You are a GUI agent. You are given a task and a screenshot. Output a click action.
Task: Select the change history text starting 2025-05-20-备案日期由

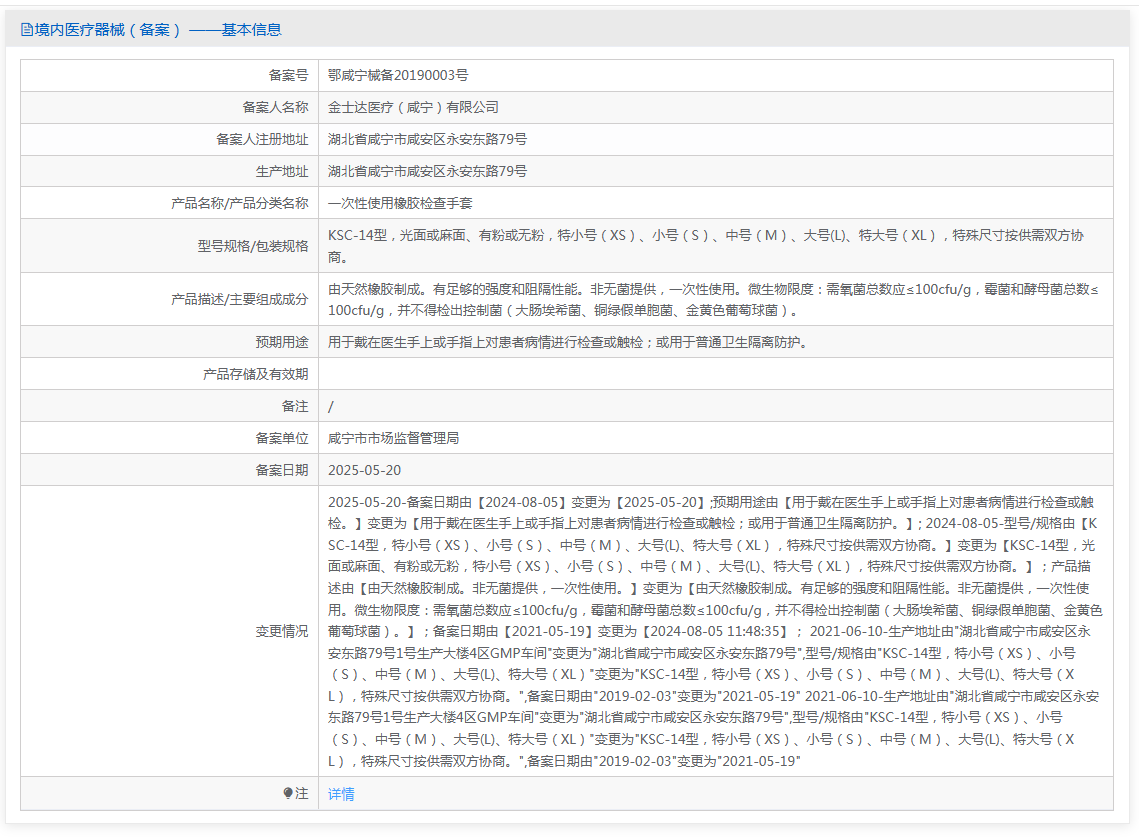[x=715, y=631]
